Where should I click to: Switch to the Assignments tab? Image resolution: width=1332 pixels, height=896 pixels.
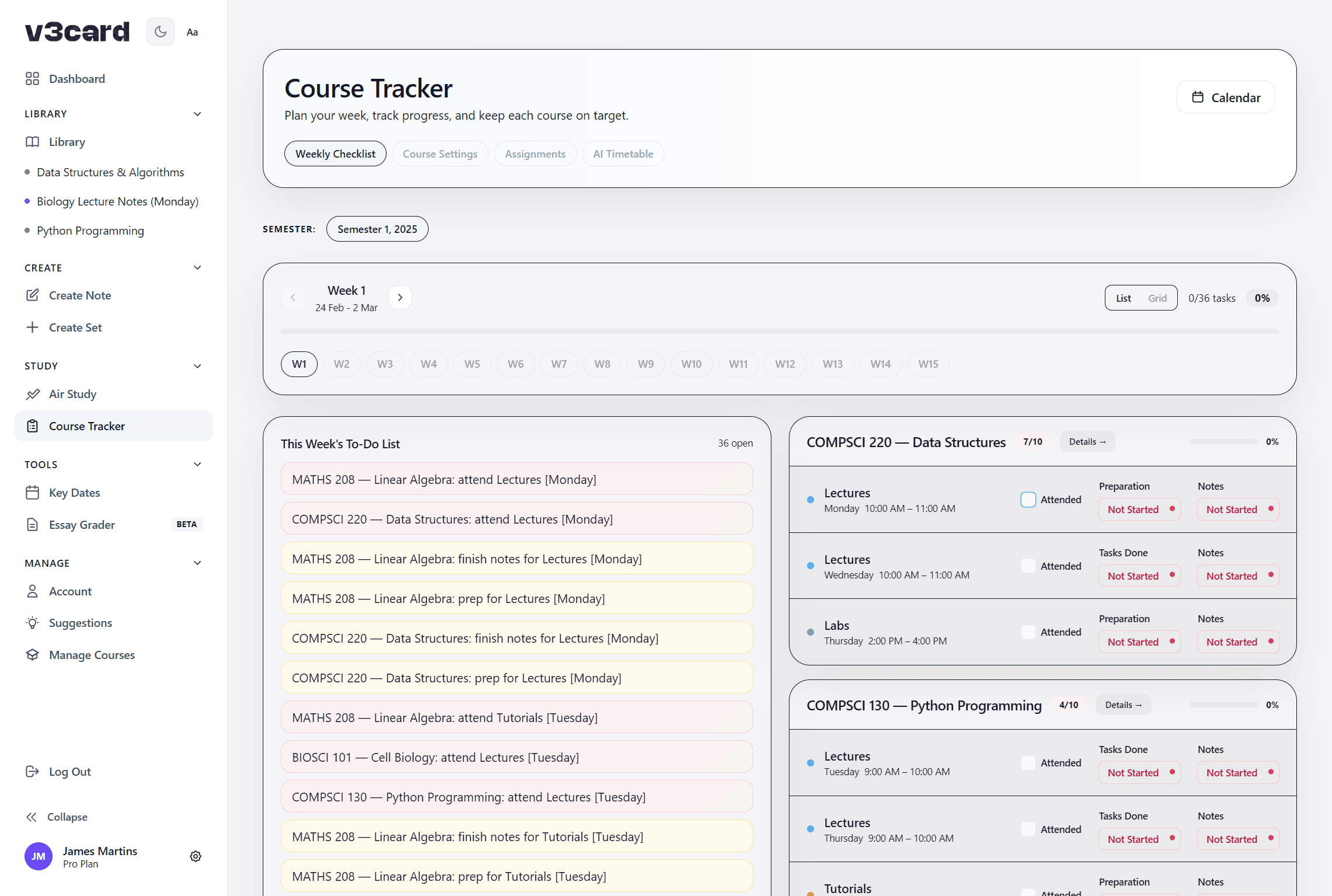pyautogui.click(x=535, y=153)
